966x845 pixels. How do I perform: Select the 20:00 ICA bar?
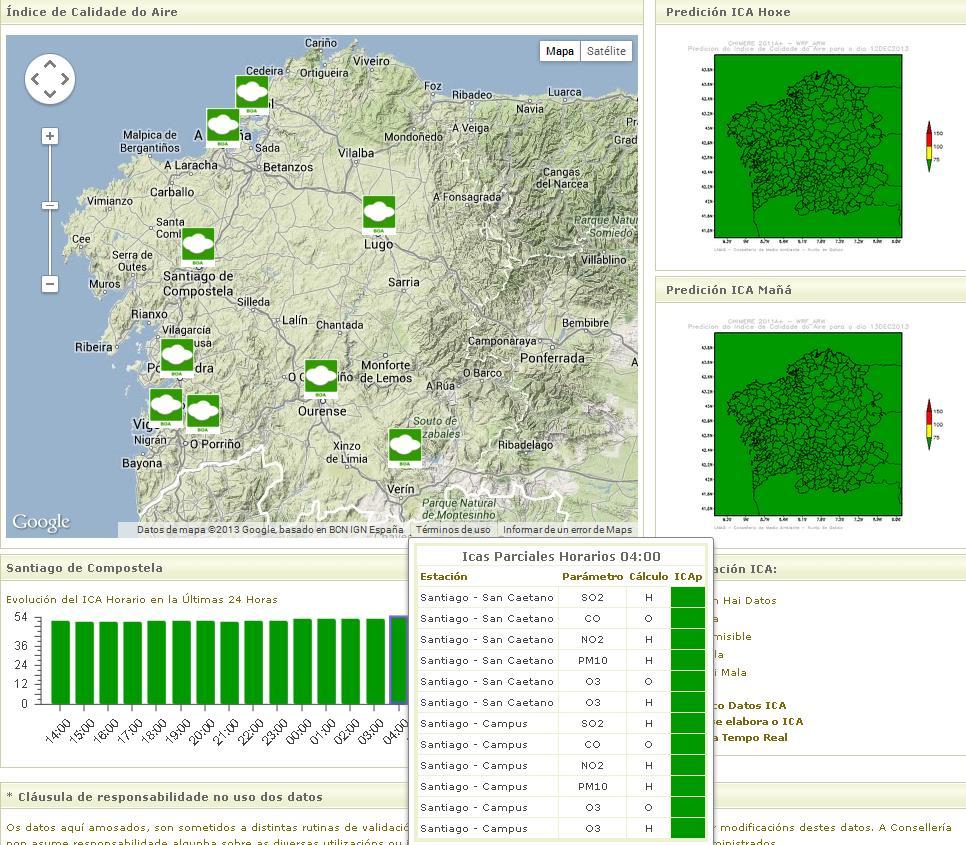point(205,662)
